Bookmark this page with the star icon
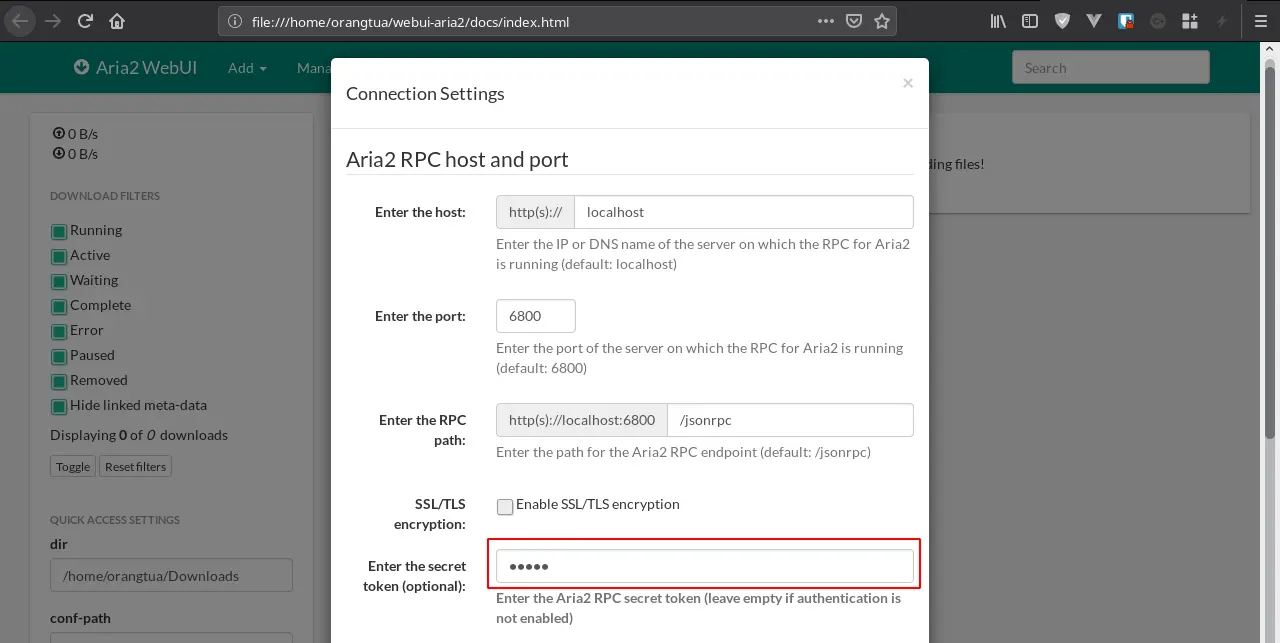 (x=881, y=21)
